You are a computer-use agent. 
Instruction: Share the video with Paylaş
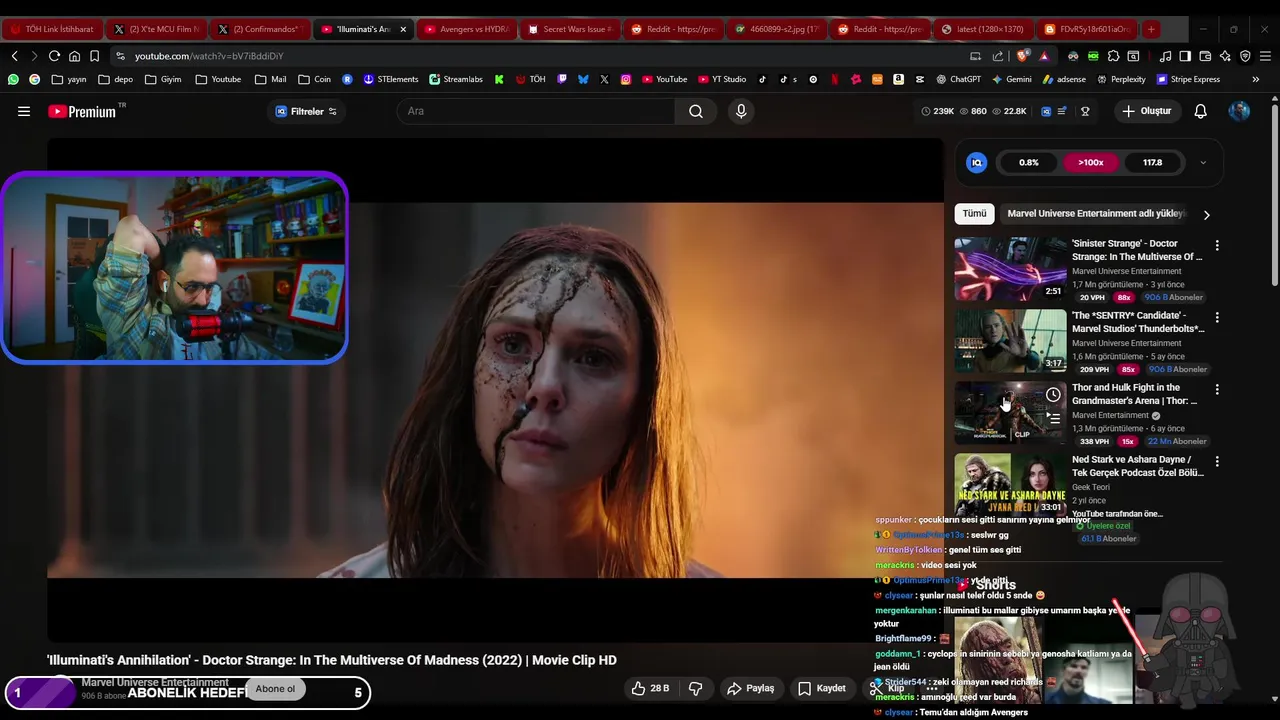pos(750,688)
